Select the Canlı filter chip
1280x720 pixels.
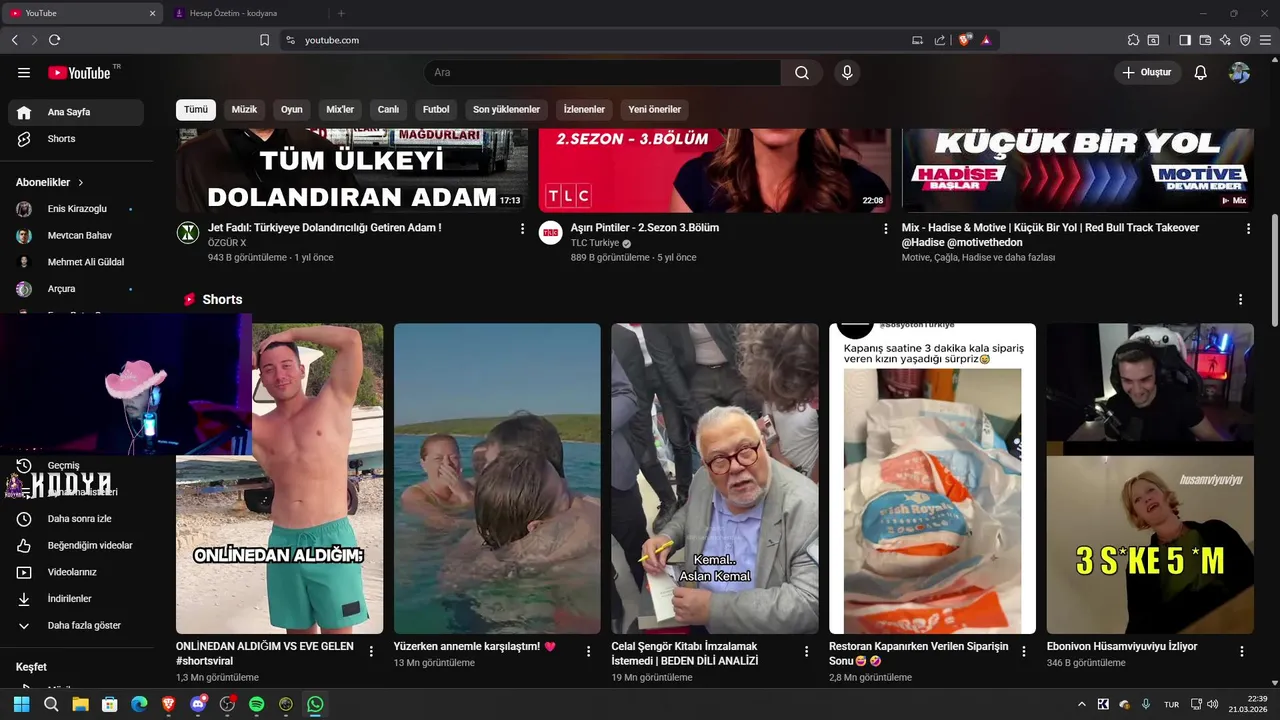[x=388, y=110]
